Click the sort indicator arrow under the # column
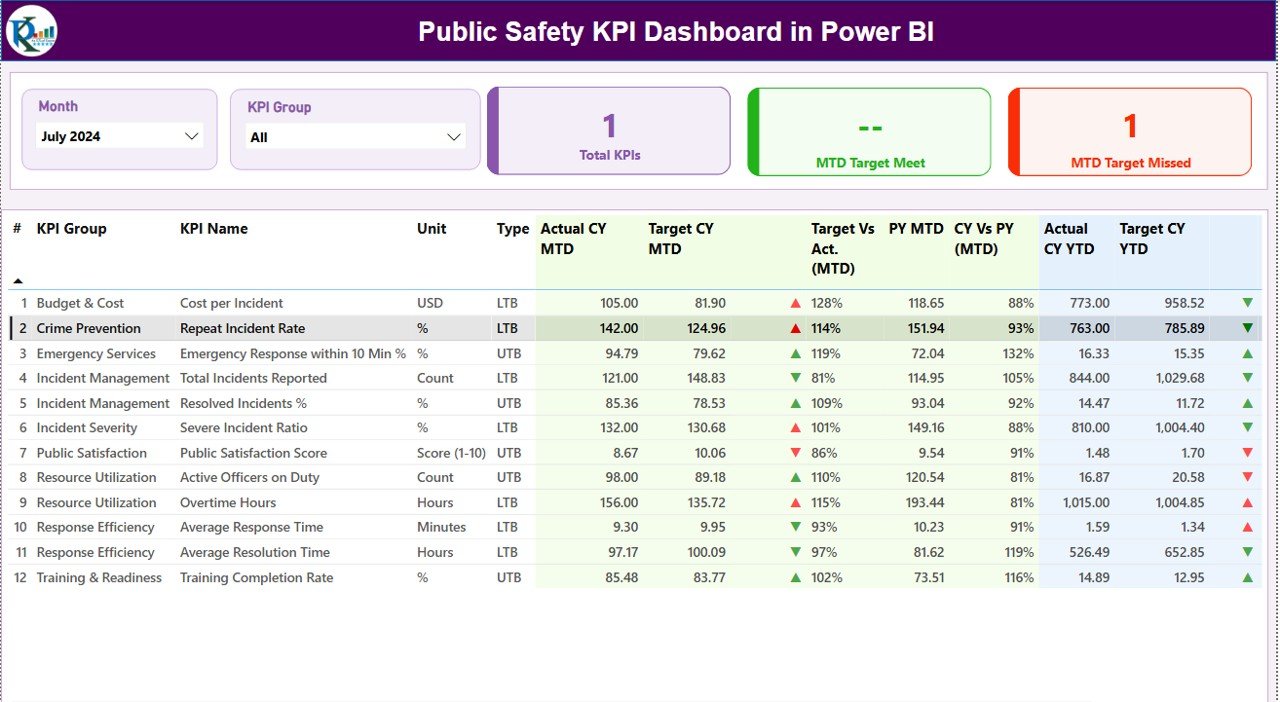The width and height of the screenshot is (1280, 702). (17, 281)
